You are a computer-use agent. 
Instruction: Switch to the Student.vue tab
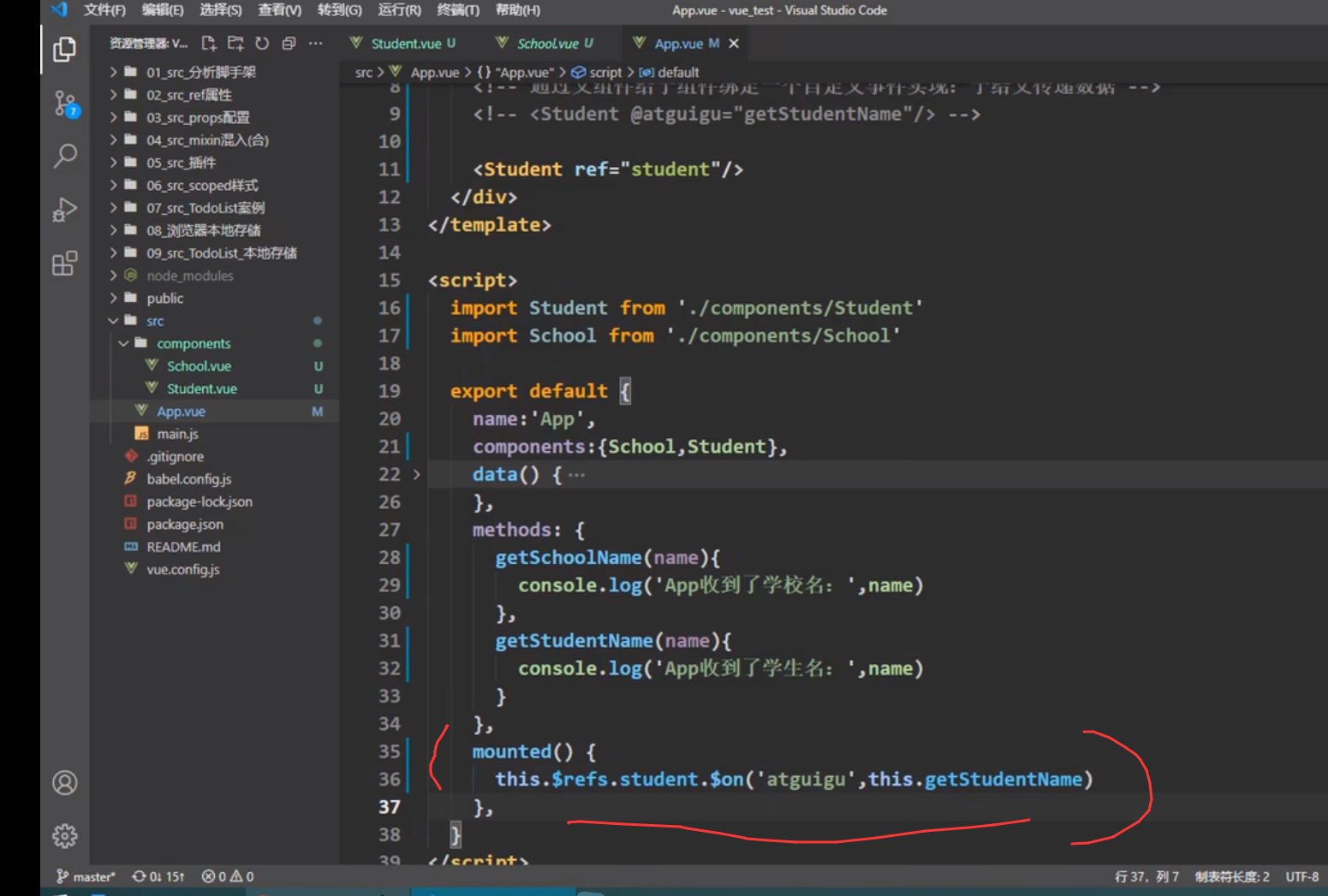pos(406,44)
